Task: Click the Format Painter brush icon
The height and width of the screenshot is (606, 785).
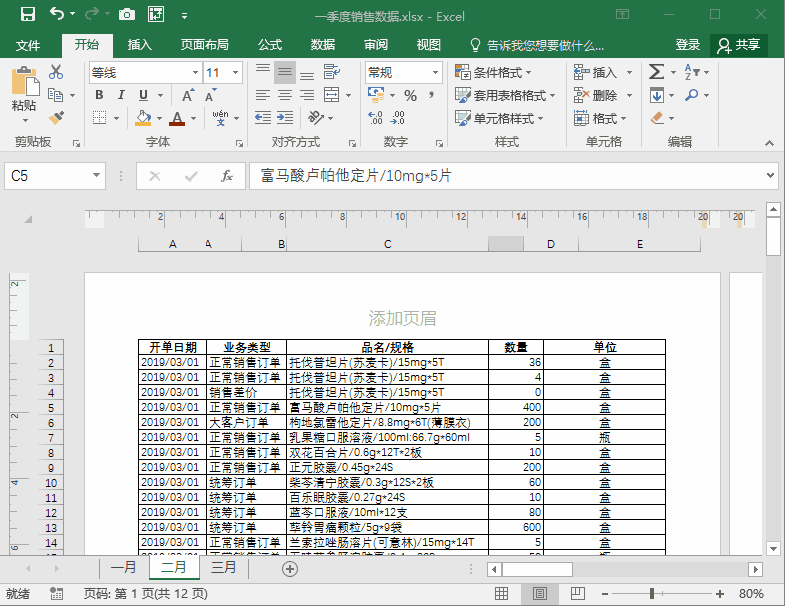Action: pyautogui.click(x=56, y=118)
